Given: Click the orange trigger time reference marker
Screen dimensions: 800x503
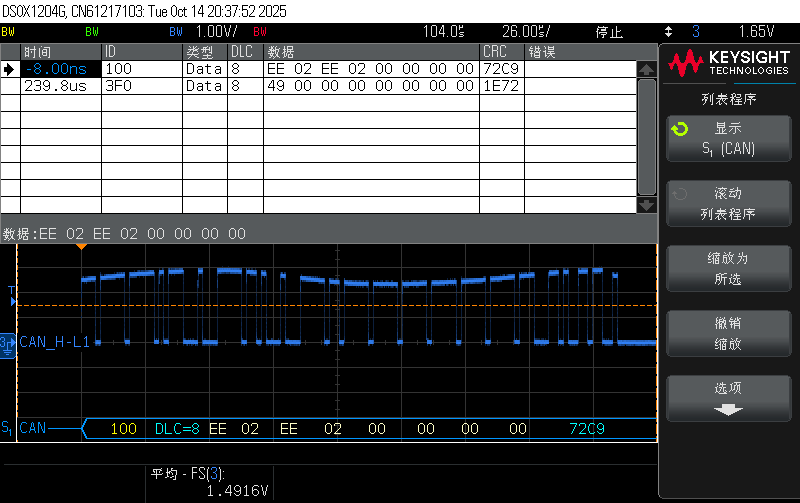Looking at the screenshot, I should (82, 247).
